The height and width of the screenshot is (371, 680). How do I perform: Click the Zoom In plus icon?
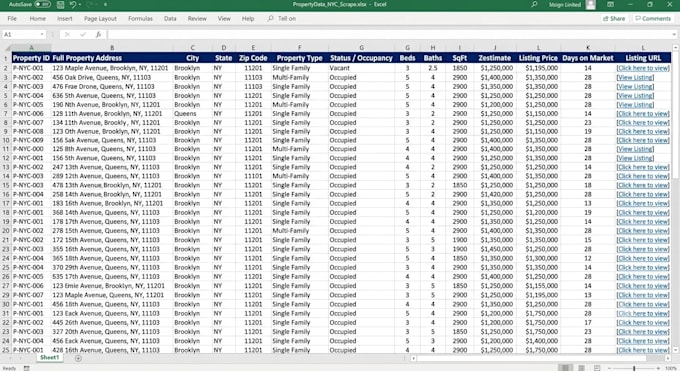point(658,368)
